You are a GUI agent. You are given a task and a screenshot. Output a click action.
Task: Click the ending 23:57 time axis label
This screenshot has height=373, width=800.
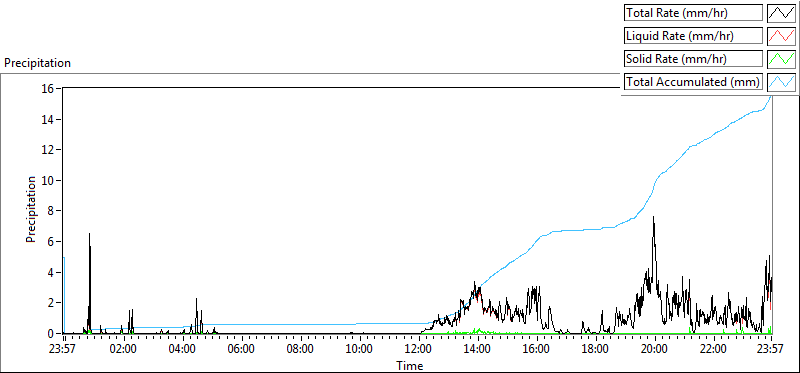coord(771,350)
